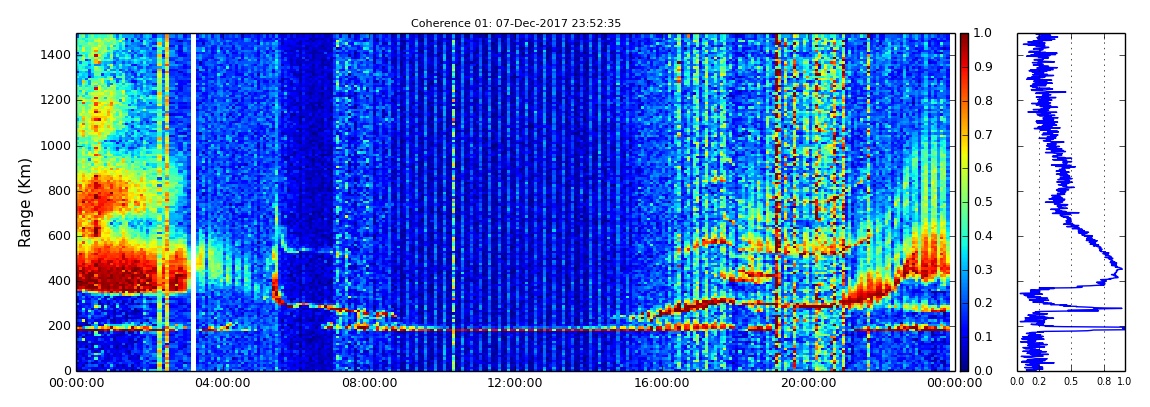Screen dimensions: 1150x407
Task: Click the plot title 'Coherence 01: 07-Dec-2017 23:52:35'
Action: point(516,23)
